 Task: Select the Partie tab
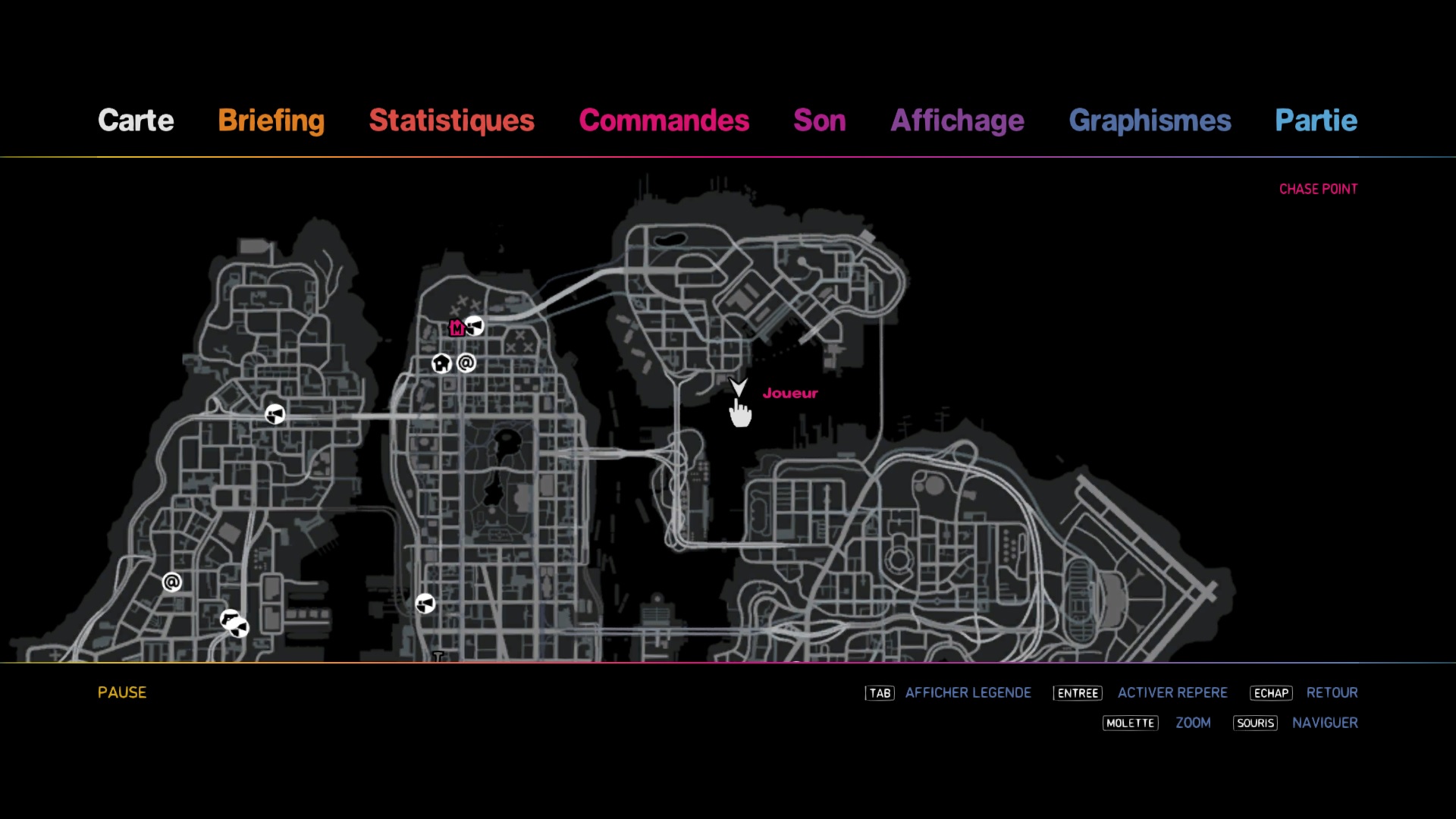(x=1316, y=121)
